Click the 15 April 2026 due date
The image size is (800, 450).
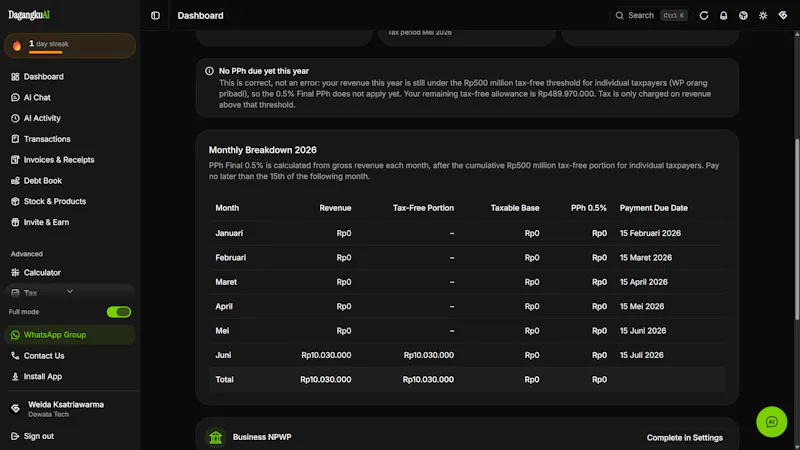(x=643, y=282)
